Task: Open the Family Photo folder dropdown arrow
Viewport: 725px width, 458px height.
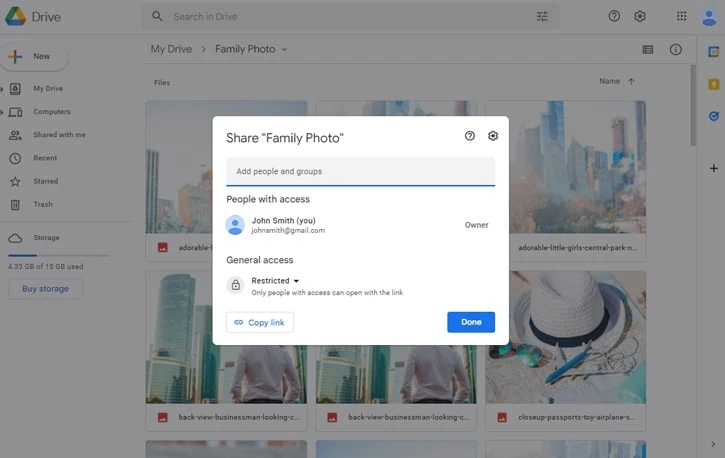Action: 284,49
